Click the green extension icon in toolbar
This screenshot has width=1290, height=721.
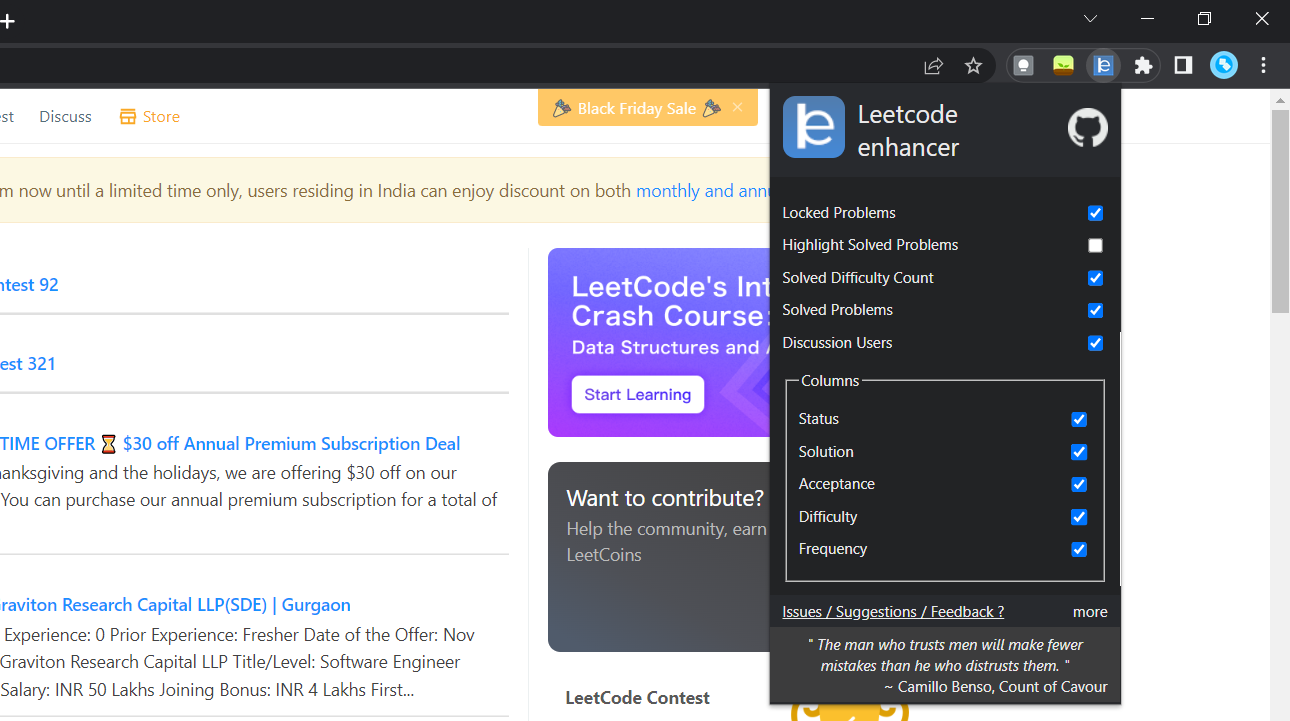pos(1063,66)
